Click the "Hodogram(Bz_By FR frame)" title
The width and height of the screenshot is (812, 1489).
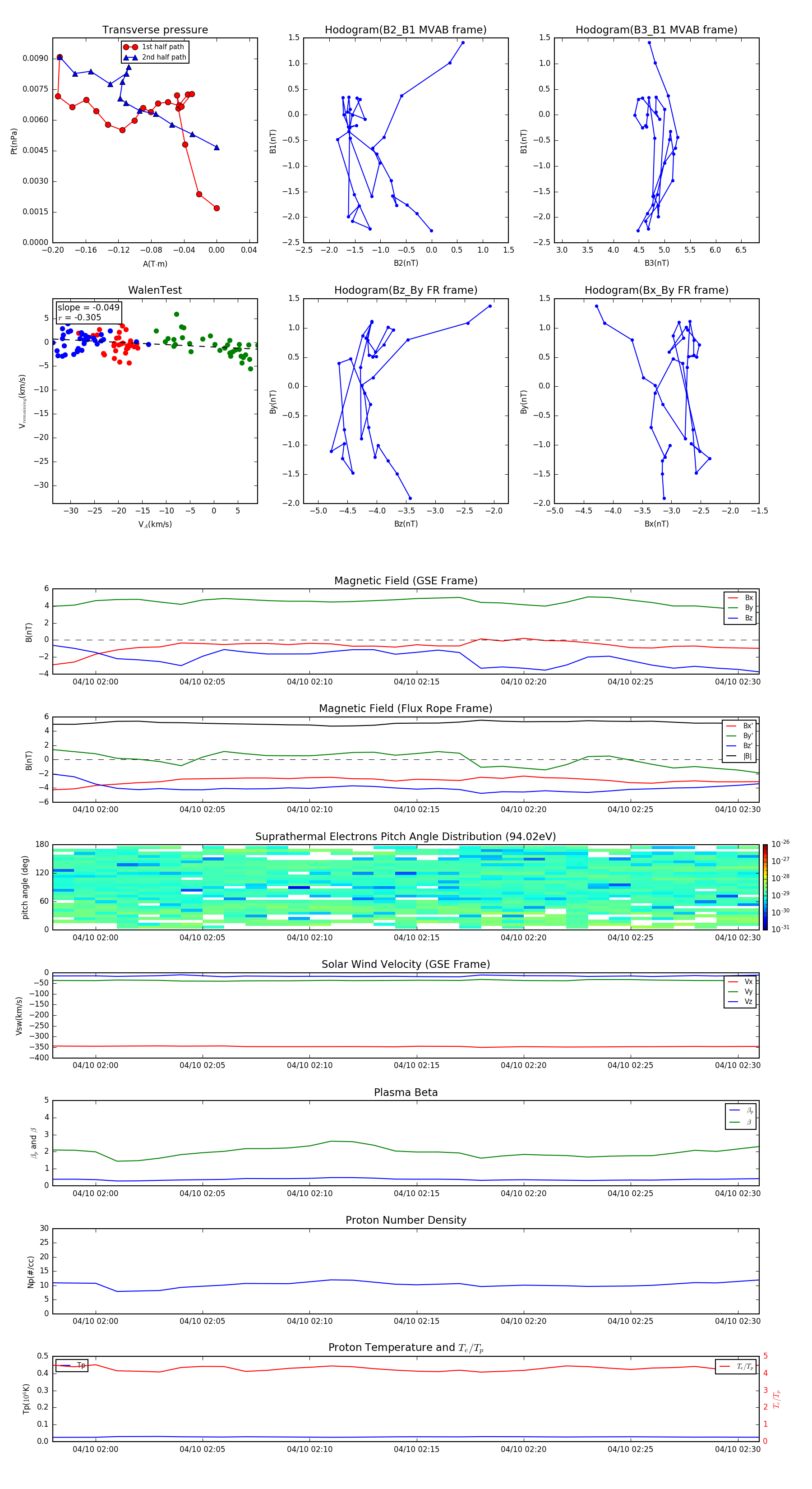406,290
